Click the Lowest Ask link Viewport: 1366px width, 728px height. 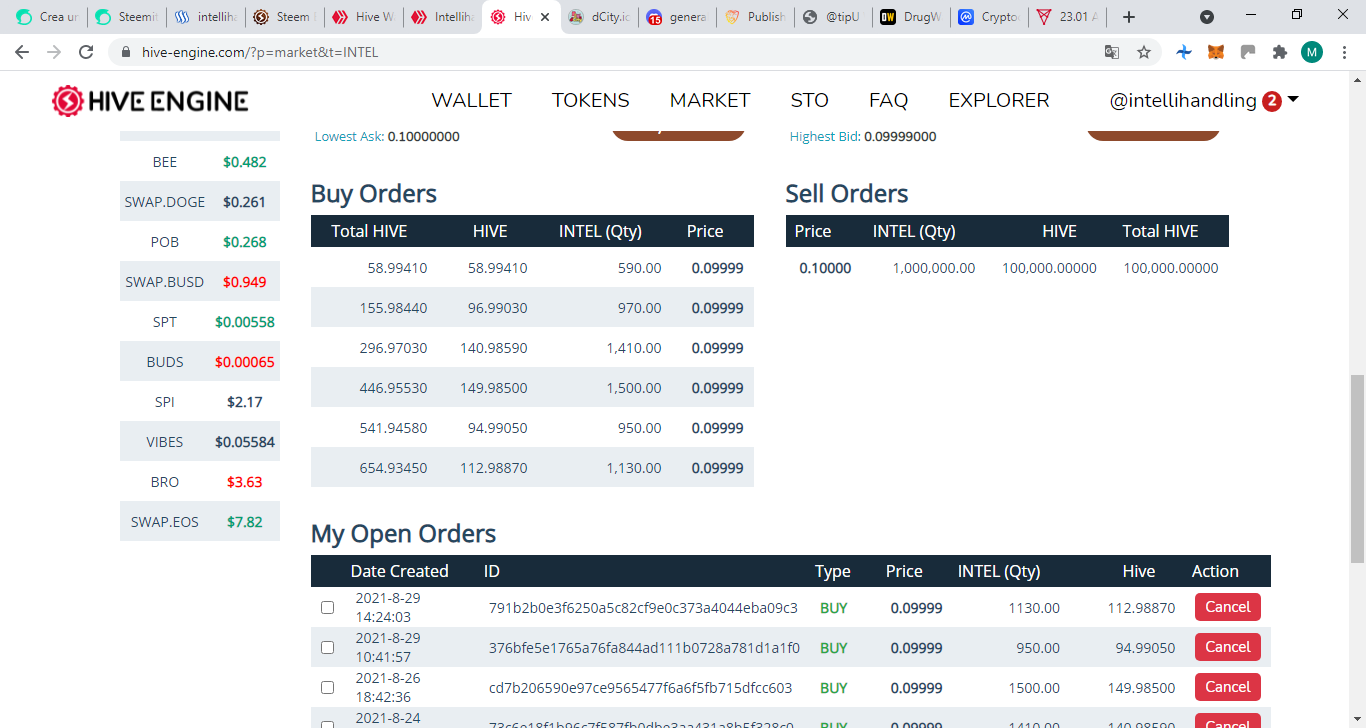pyautogui.click(x=349, y=136)
